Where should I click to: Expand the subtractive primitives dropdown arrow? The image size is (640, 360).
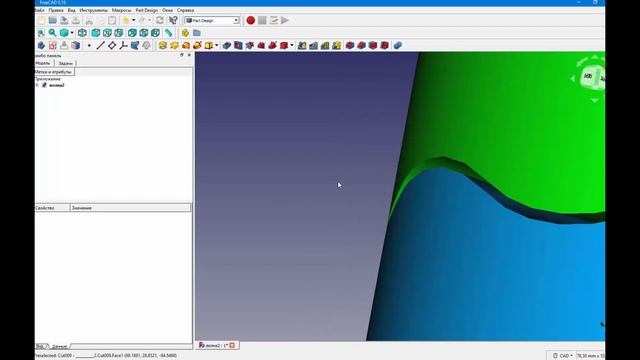[292, 45]
